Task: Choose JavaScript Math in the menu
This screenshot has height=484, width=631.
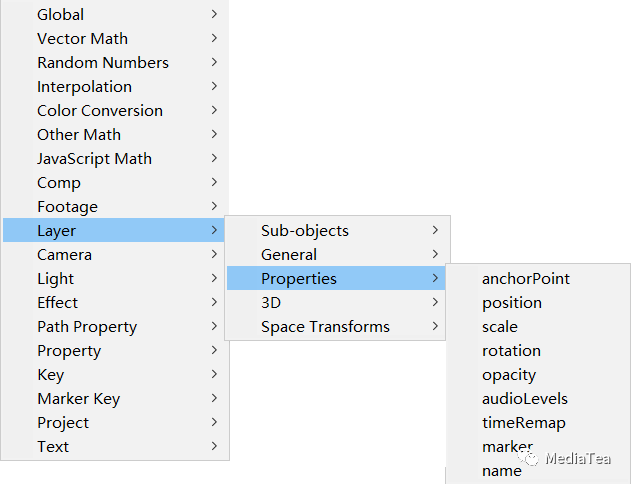Action: point(94,159)
